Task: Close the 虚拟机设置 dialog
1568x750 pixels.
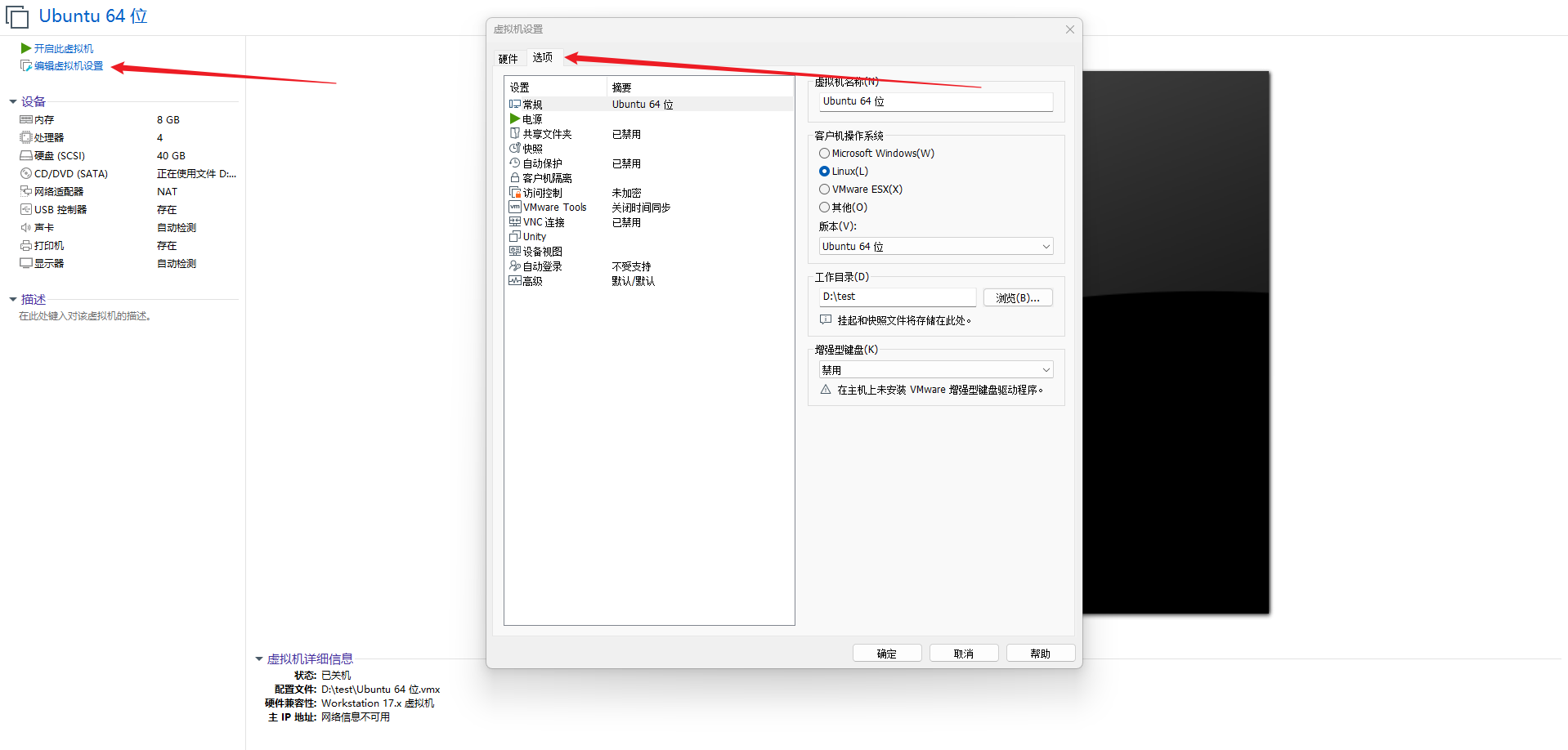Action: click(1070, 29)
